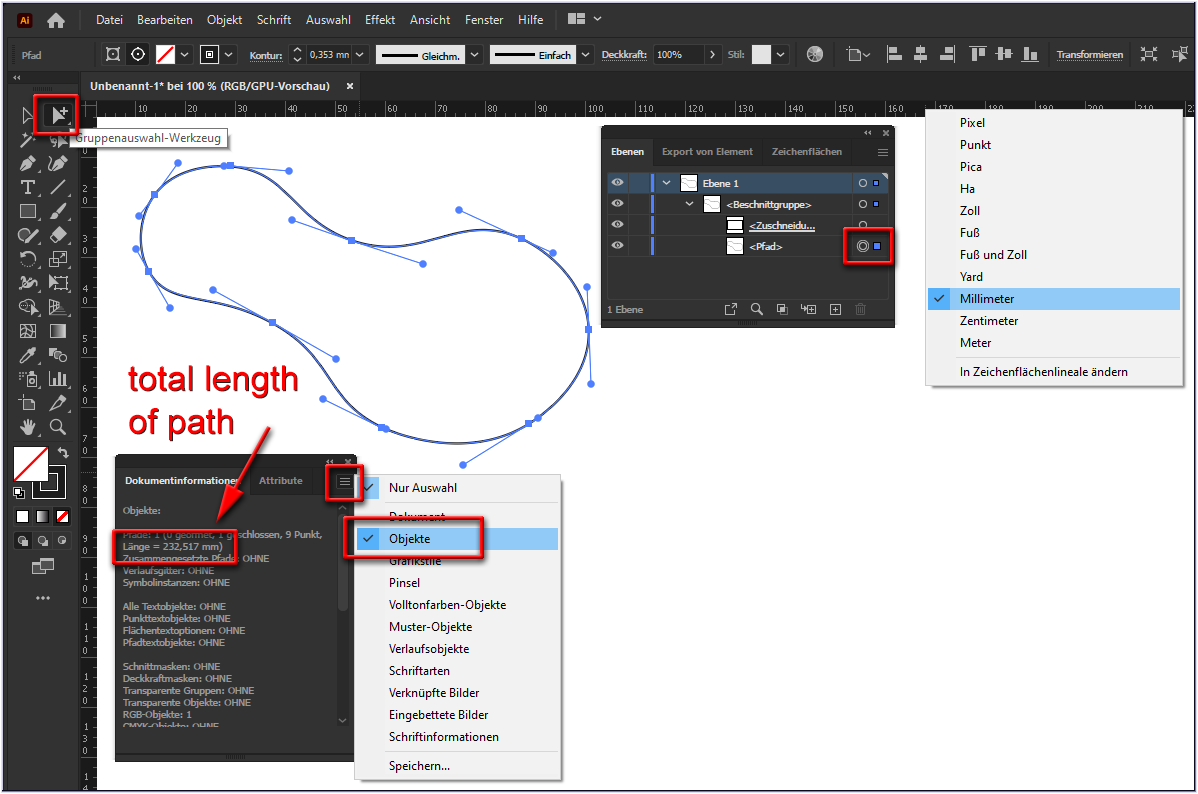
Task: Select the Zoom tool
Action: point(58,427)
